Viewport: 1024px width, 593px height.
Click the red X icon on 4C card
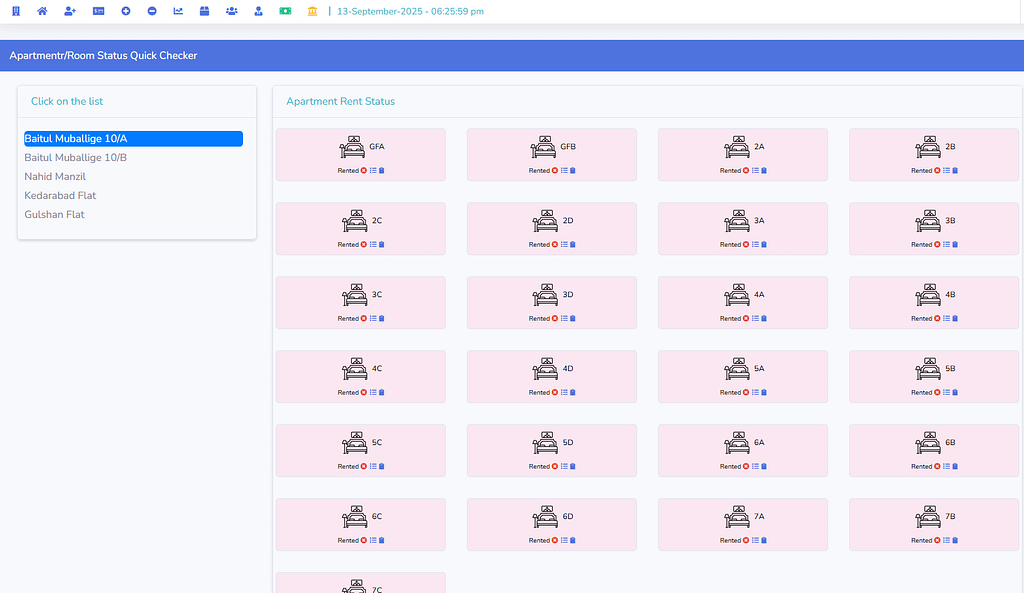364,393
